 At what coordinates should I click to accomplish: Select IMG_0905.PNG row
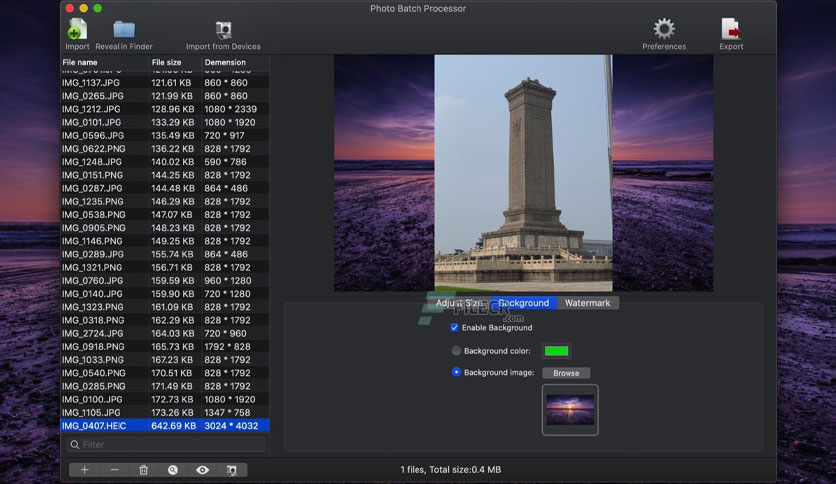coord(165,228)
